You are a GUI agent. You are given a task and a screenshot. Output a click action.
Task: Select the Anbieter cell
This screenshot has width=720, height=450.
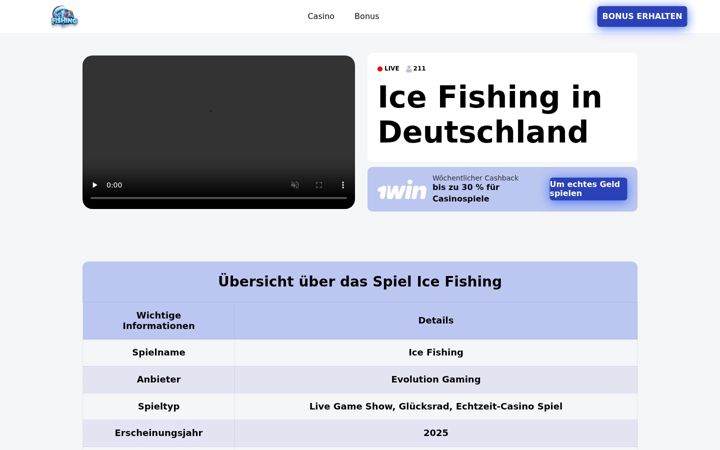[x=158, y=379]
